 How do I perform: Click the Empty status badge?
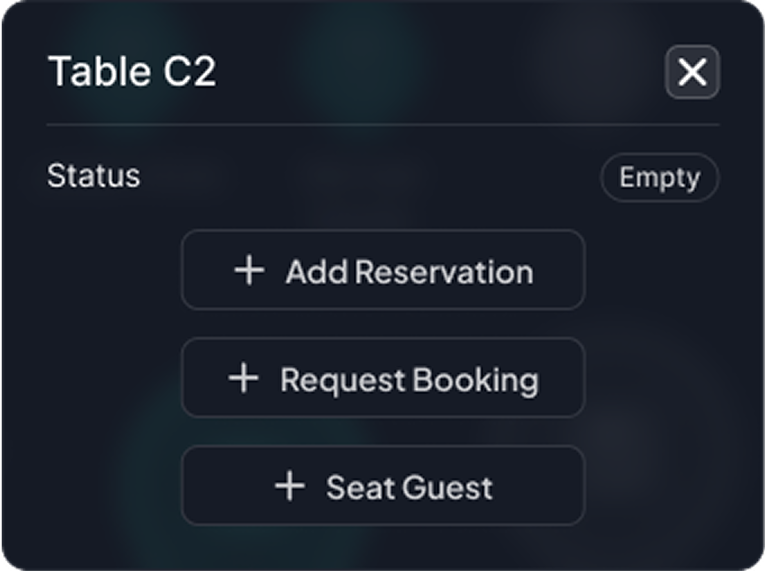(x=659, y=178)
